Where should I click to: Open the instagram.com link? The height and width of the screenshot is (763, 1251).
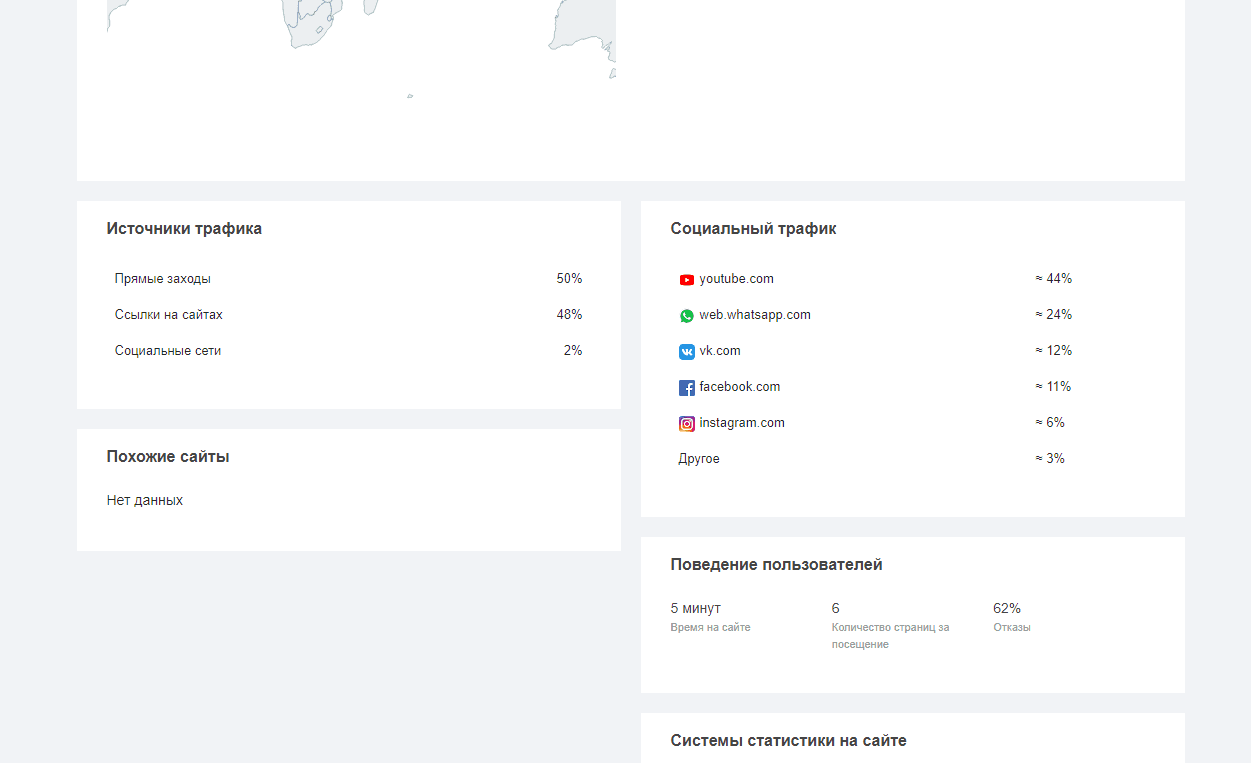741,423
